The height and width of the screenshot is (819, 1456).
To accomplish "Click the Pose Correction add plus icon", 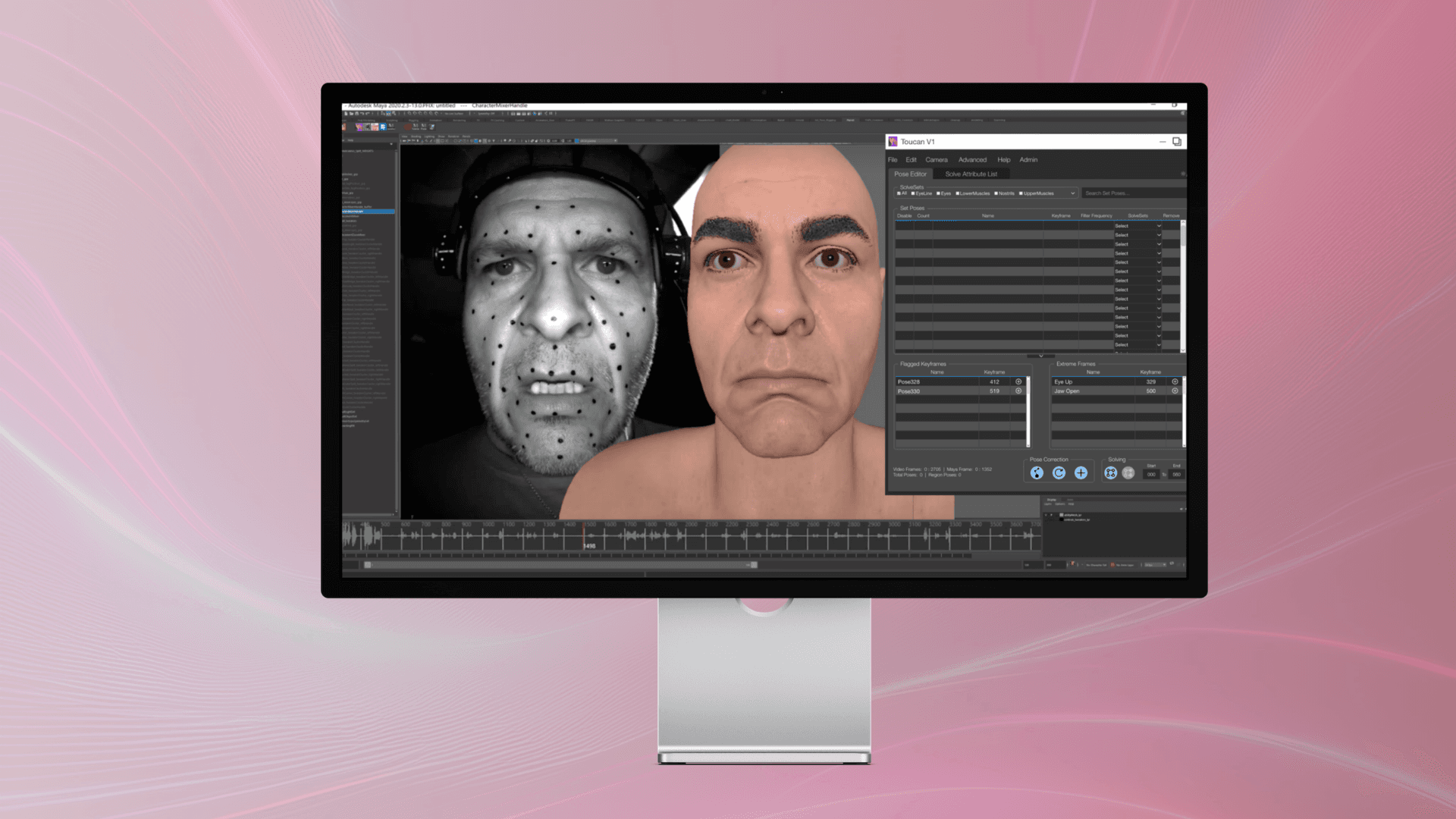I will tap(1081, 473).
